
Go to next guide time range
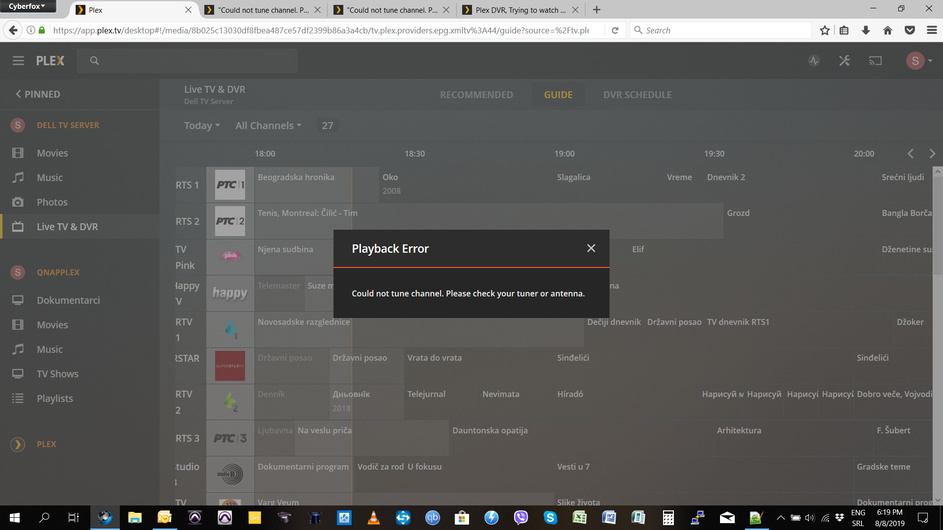[x=932, y=154]
